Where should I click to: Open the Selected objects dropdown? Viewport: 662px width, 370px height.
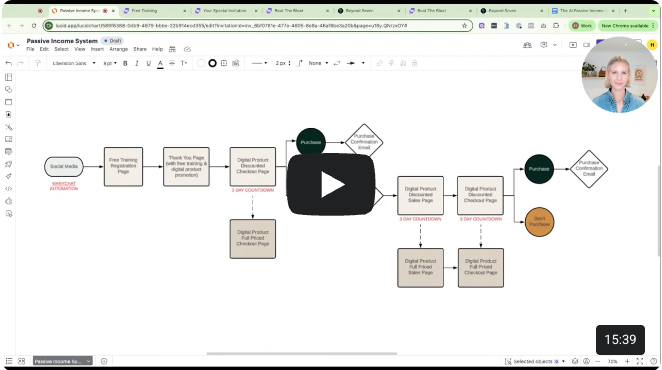tap(535, 362)
